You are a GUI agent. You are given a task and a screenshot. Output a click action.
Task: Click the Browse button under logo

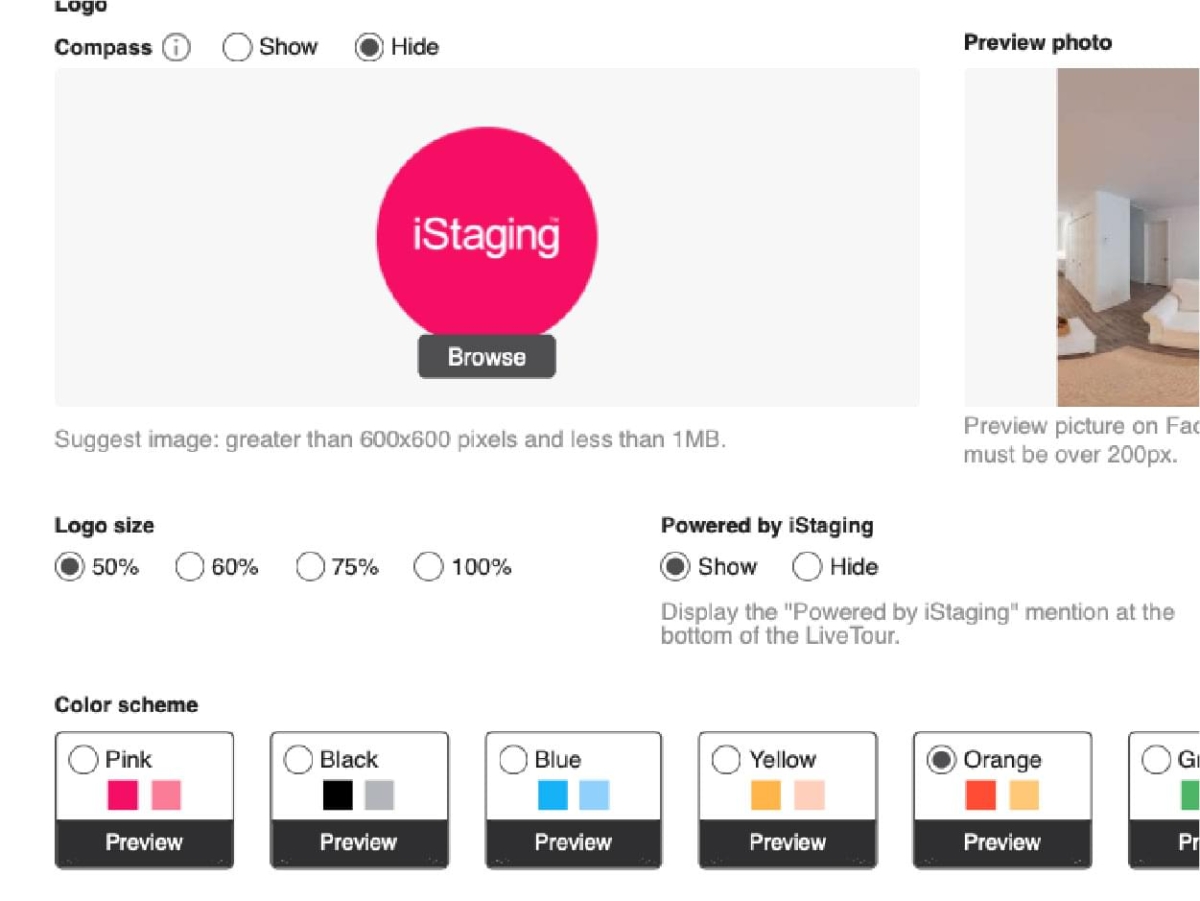(x=486, y=357)
